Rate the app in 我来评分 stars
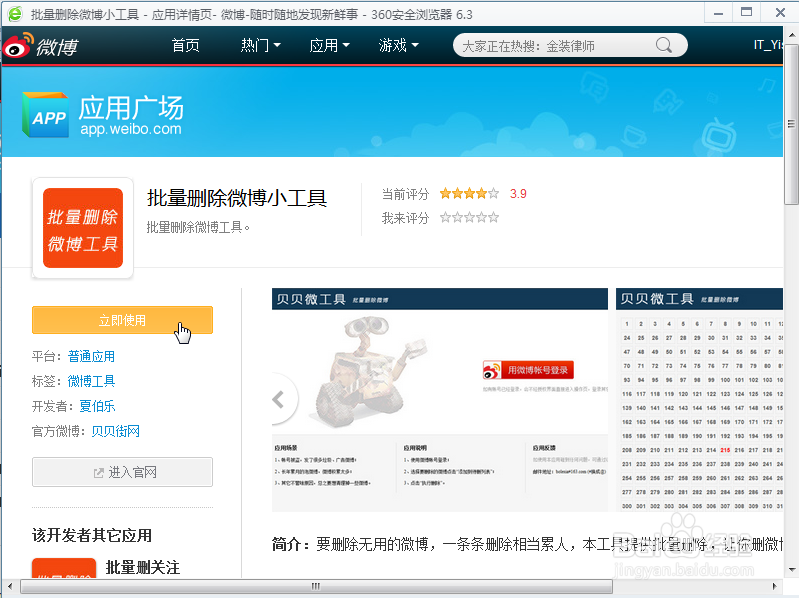The height and width of the screenshot is (598, 799). (x=469, y=218)
